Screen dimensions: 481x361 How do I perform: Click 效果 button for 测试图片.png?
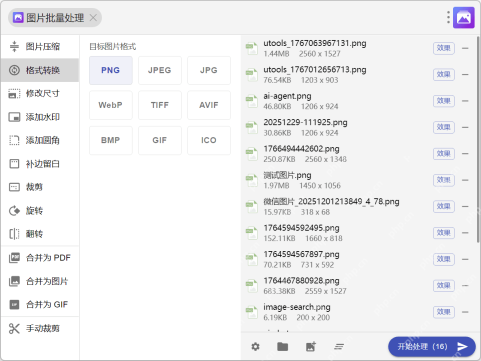pyautogui.click(x=444, y=180)
